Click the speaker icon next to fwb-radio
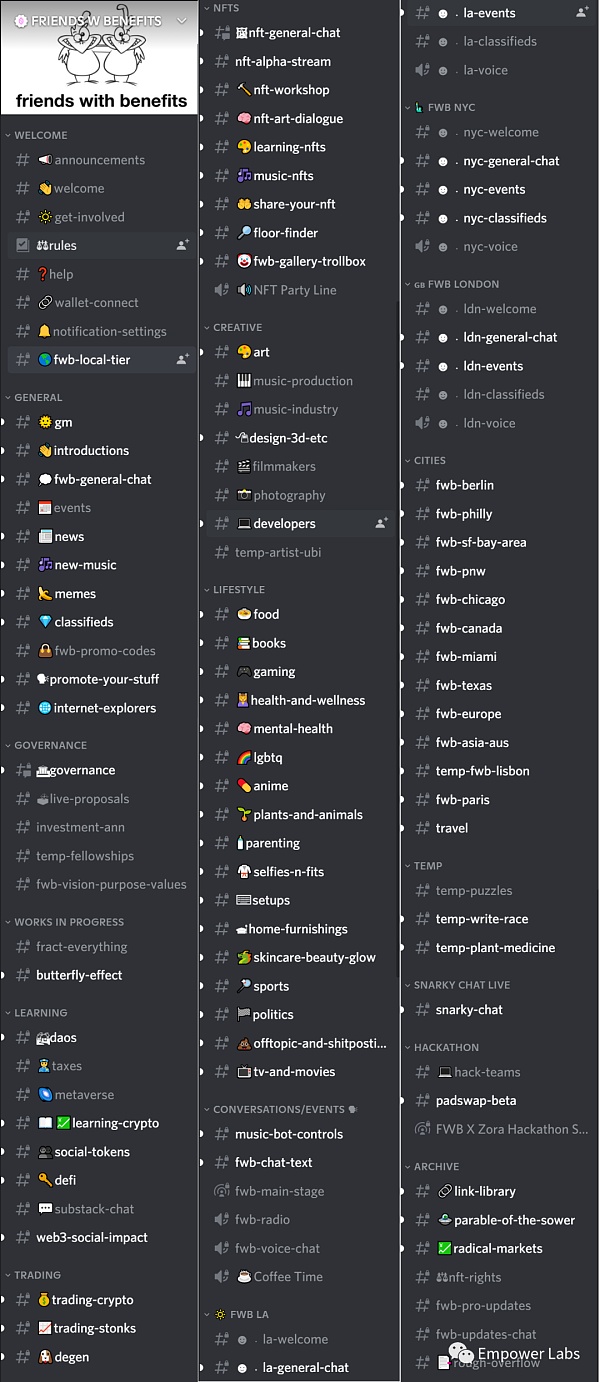The image size is (600, 1382). click(222, 1220)
